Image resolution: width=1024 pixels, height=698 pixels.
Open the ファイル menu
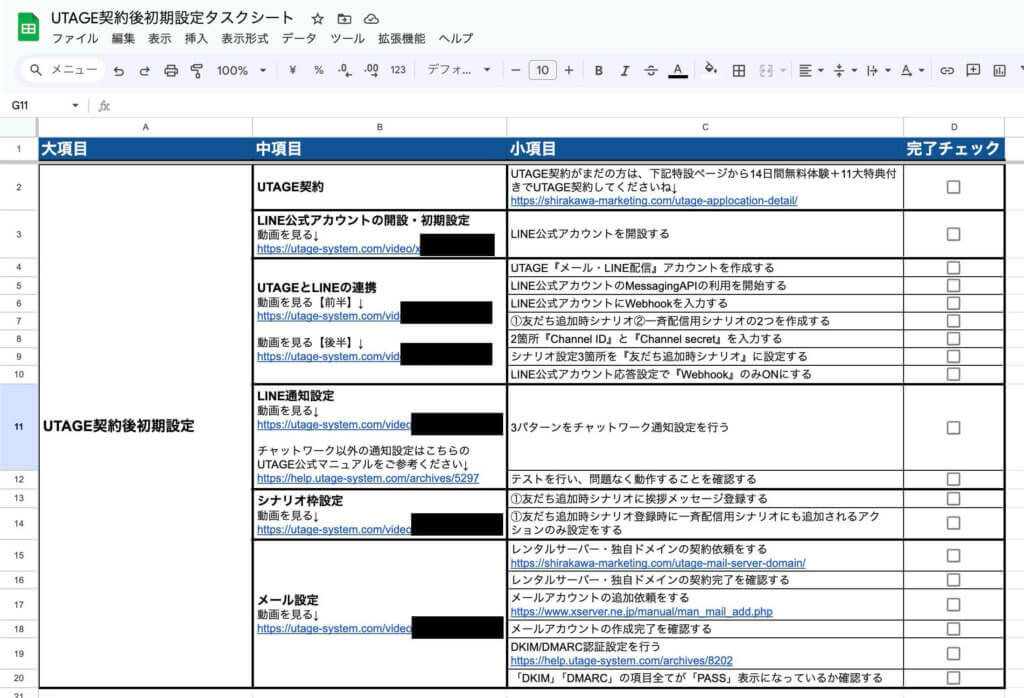[74, 39]
